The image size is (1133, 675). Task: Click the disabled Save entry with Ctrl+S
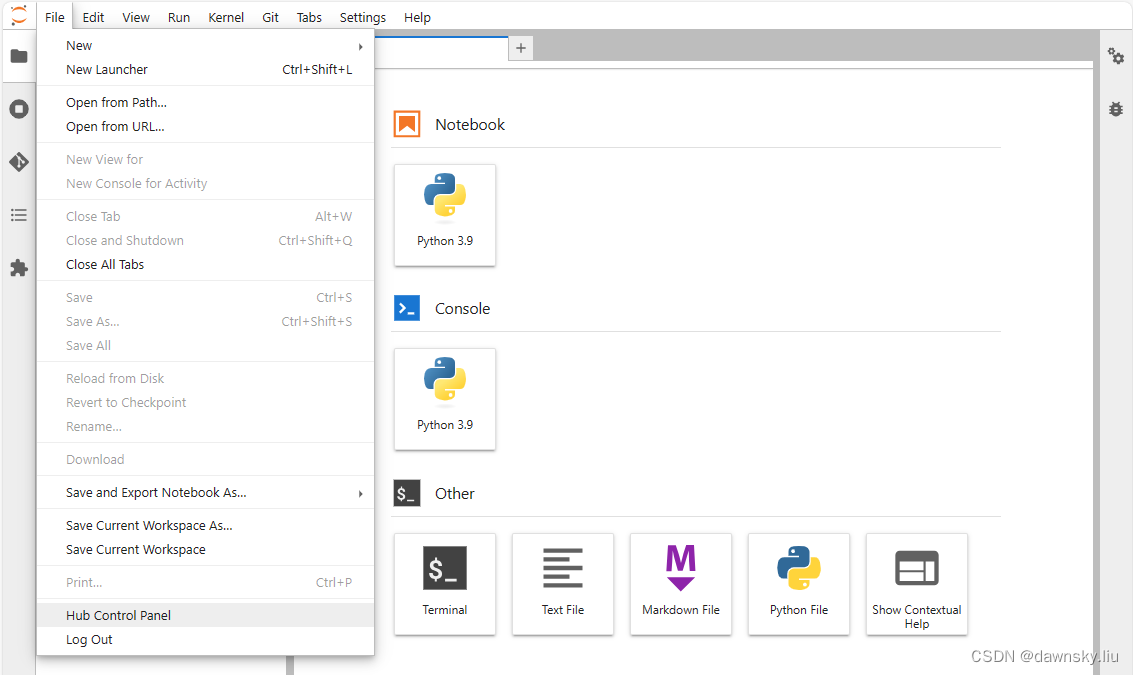(205, 298)
